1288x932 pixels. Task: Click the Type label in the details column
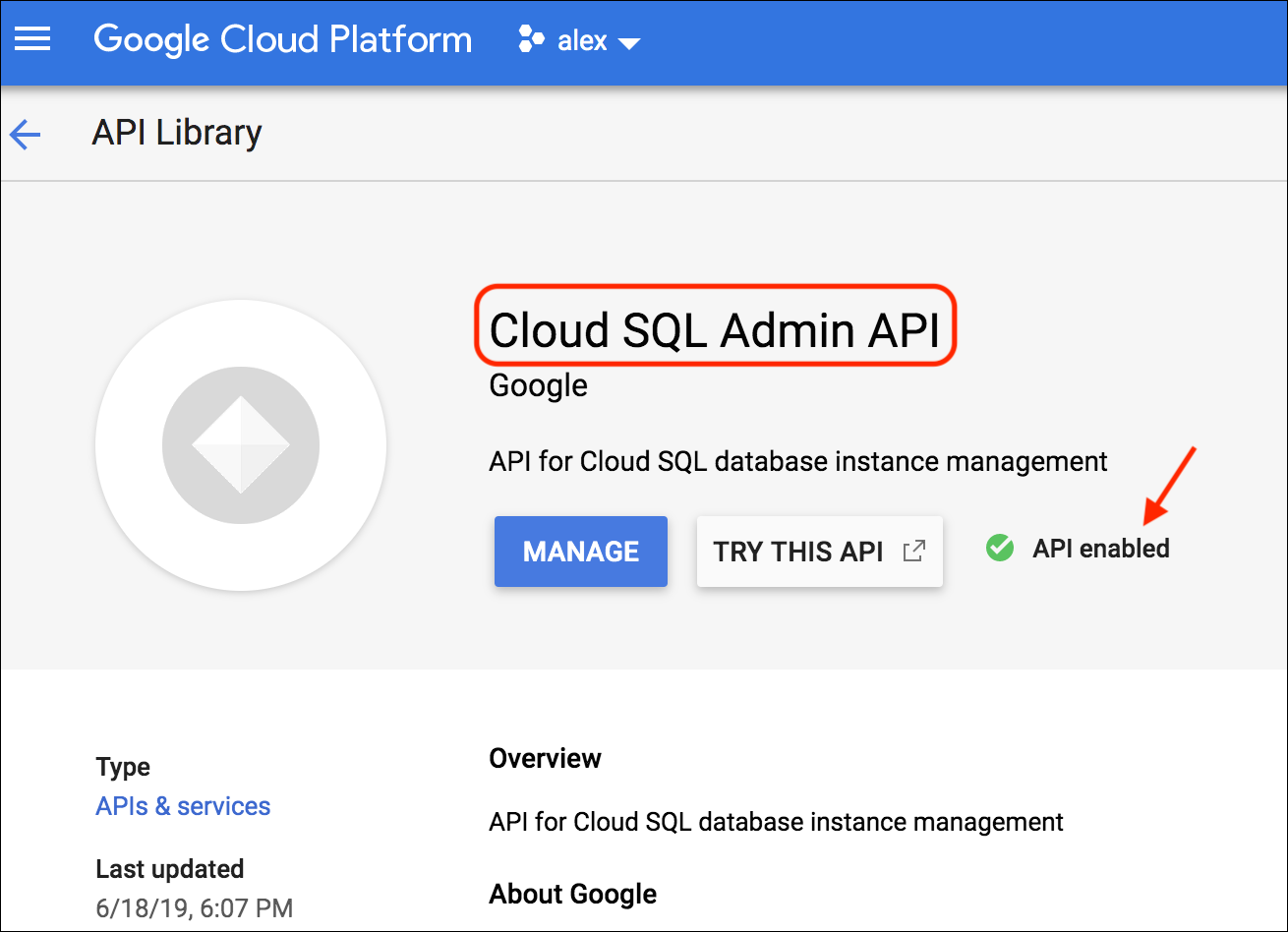[x=123, y=768]
